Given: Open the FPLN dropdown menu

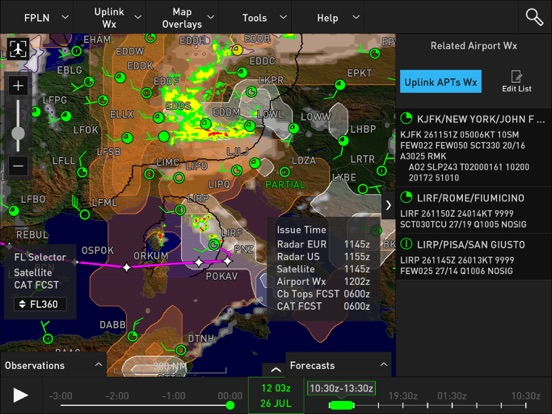Looking at the screenshot, I should pyautogui.click(x=46, y=18).
